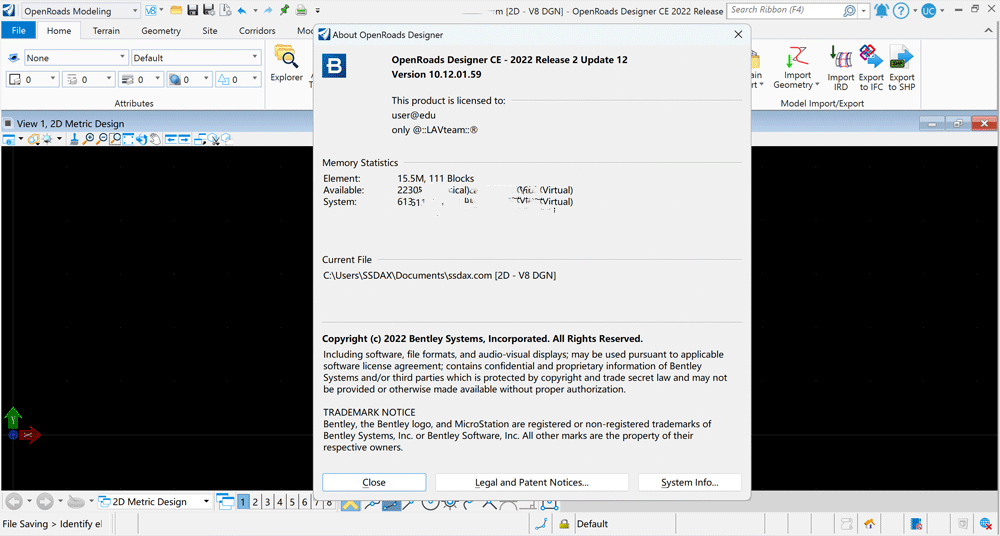The height and width of the screenshot is (536, 1000).
Task: Toggle view 6 button in view groups
Action: pyautogui.click(x=304, y=502)
